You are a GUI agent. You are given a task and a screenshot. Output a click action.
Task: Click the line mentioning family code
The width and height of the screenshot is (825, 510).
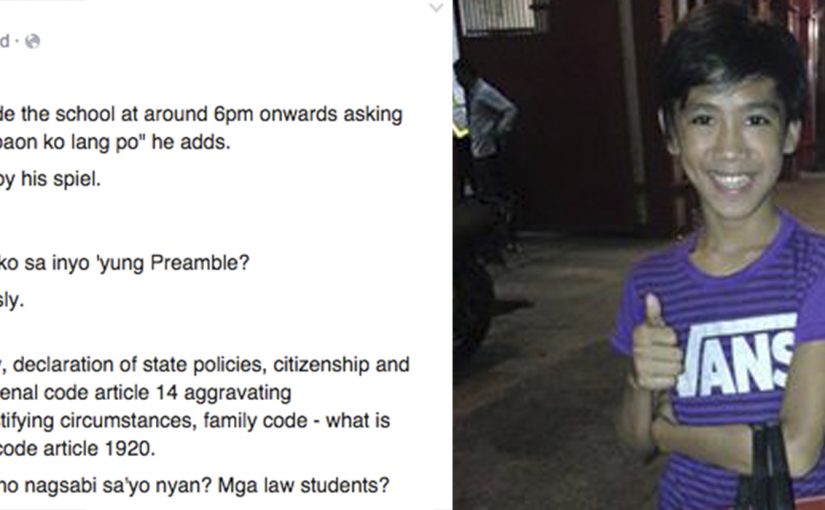pos(195,421)
